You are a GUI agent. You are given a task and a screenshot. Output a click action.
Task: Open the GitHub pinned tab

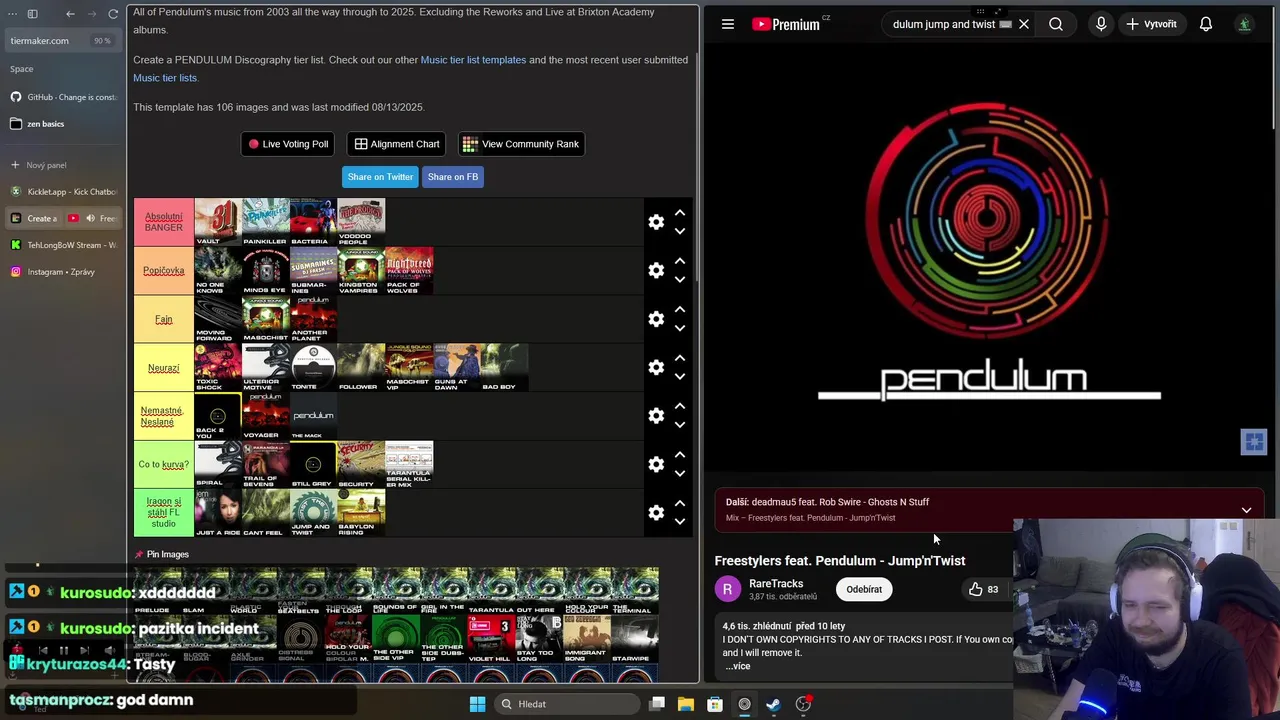[x=64, y=97]
